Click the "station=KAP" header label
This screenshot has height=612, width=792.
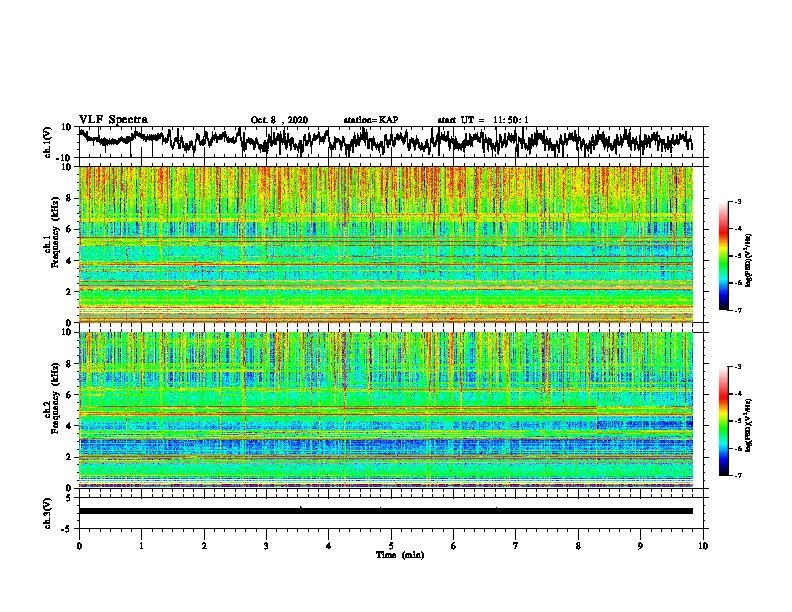(371, 120)
